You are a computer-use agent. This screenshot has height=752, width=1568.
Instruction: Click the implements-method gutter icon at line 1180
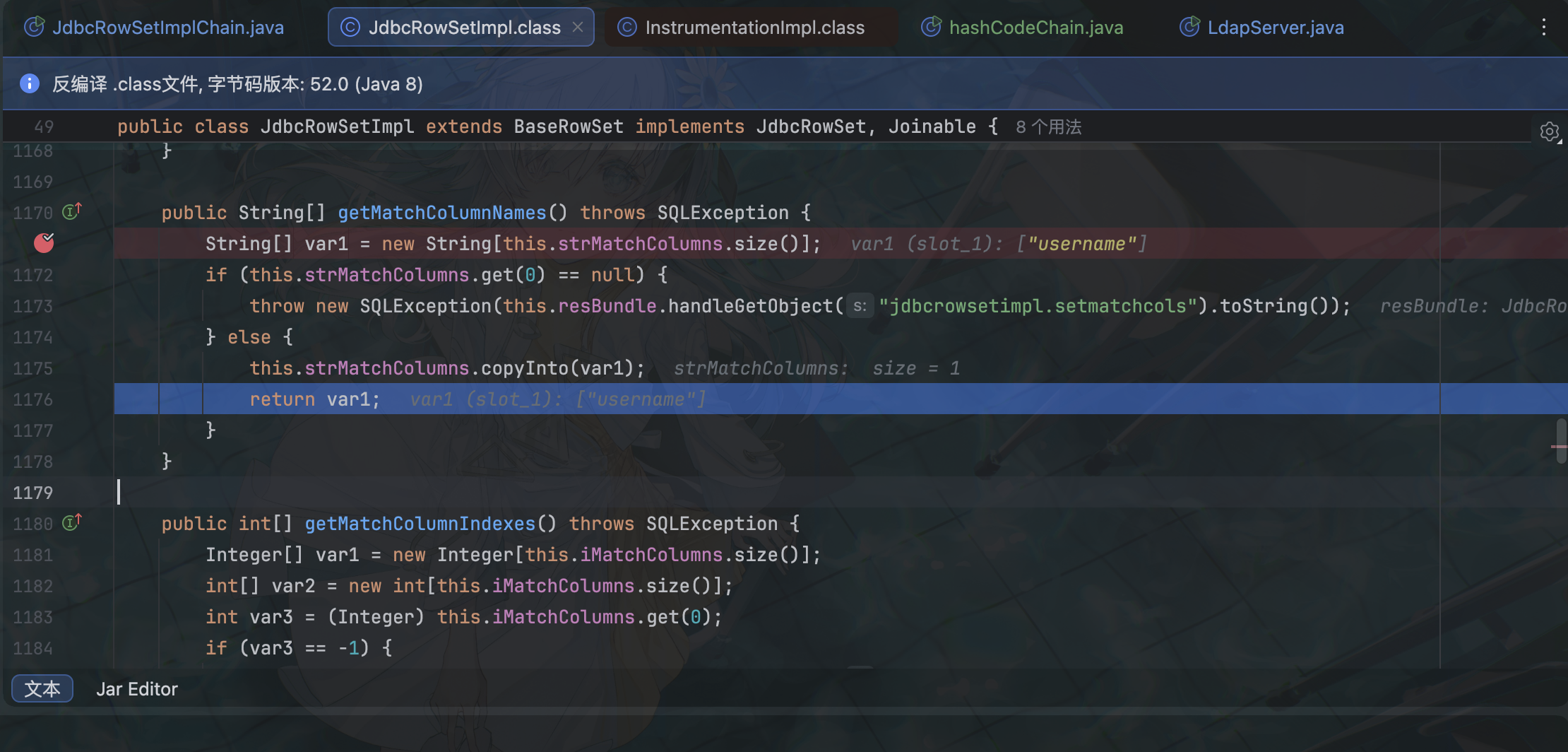[x=71, y=522]
